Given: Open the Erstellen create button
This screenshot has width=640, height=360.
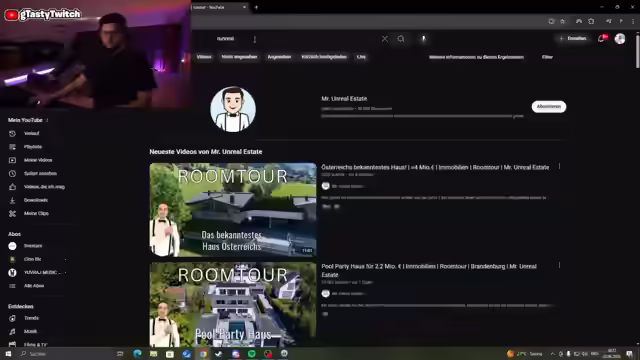Looking at the screenshot, I should pyautogui.click(x=573, y=38).
